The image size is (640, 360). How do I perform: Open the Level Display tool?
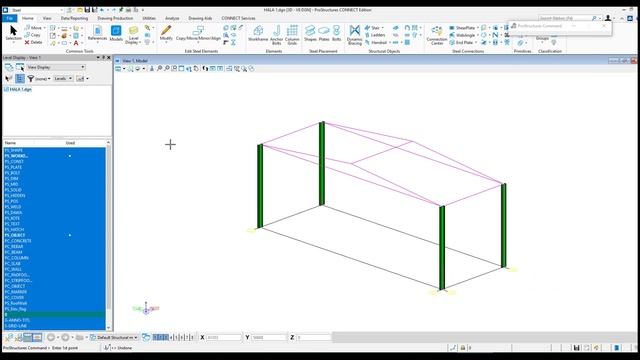[x=133, y=35]
